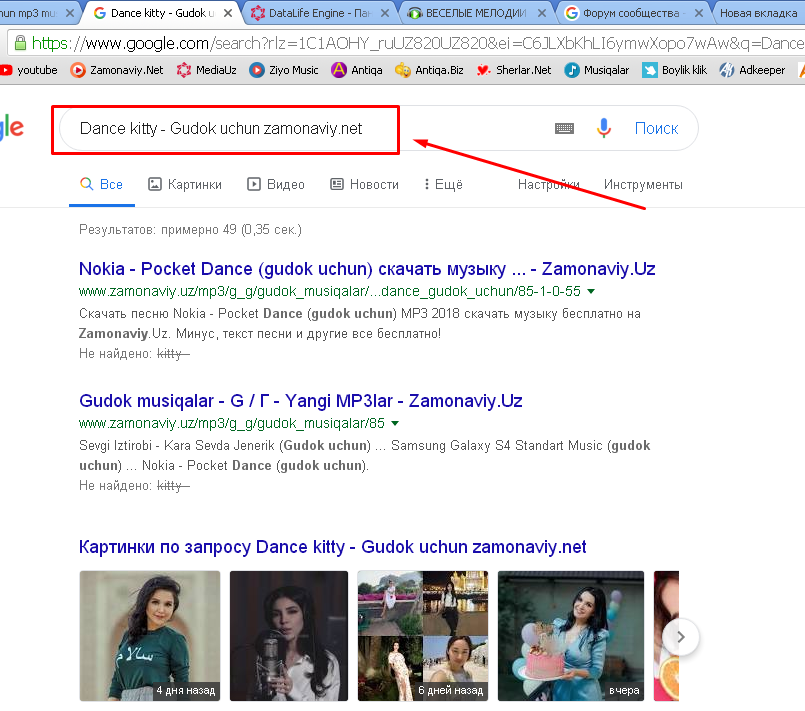Viewport: 805px width, 711px height.
Task: Switch to the Новая вкладка tab
Action: point(759,13)
